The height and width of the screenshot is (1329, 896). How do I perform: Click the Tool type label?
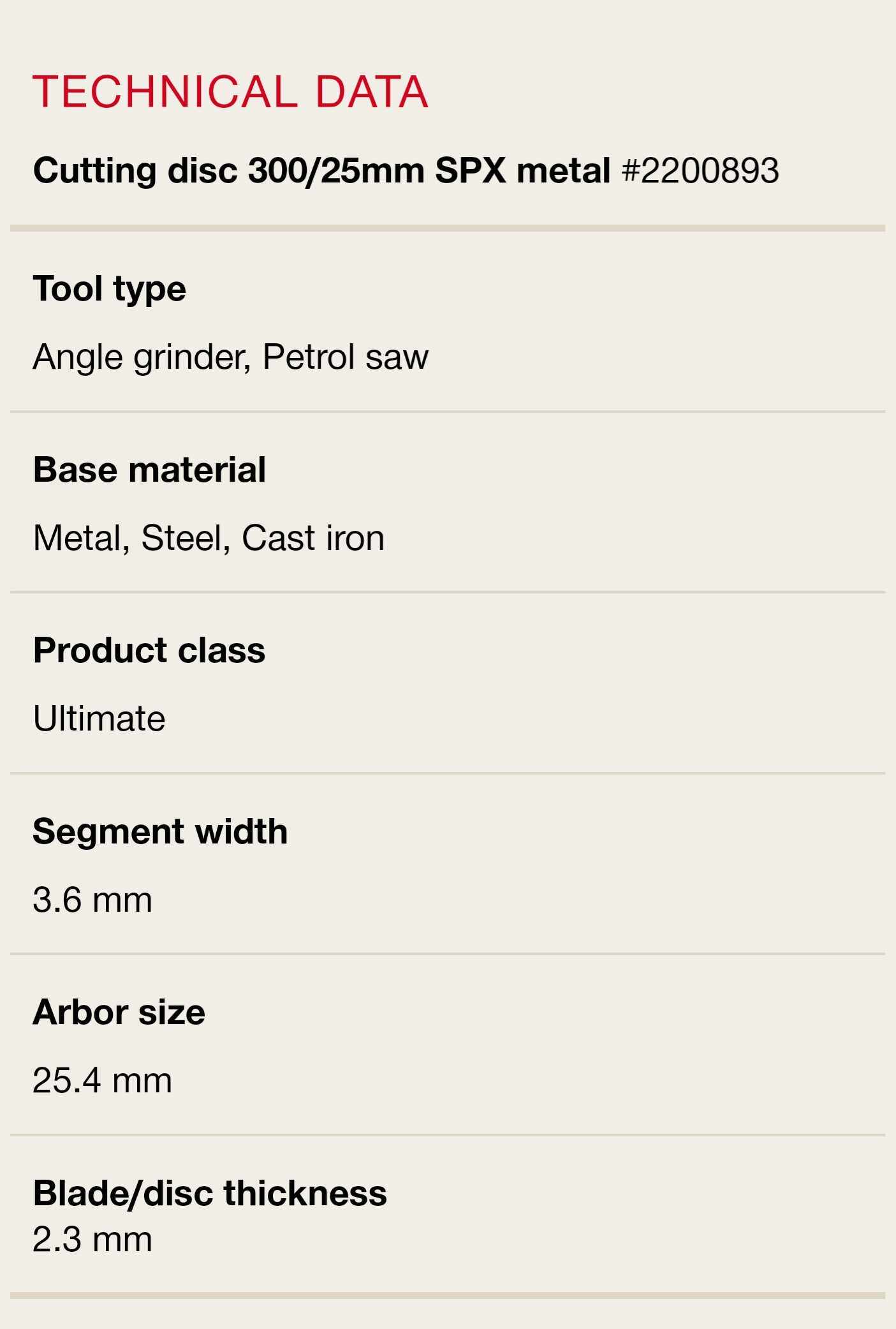pyautogui.click(x=109, y=288)
